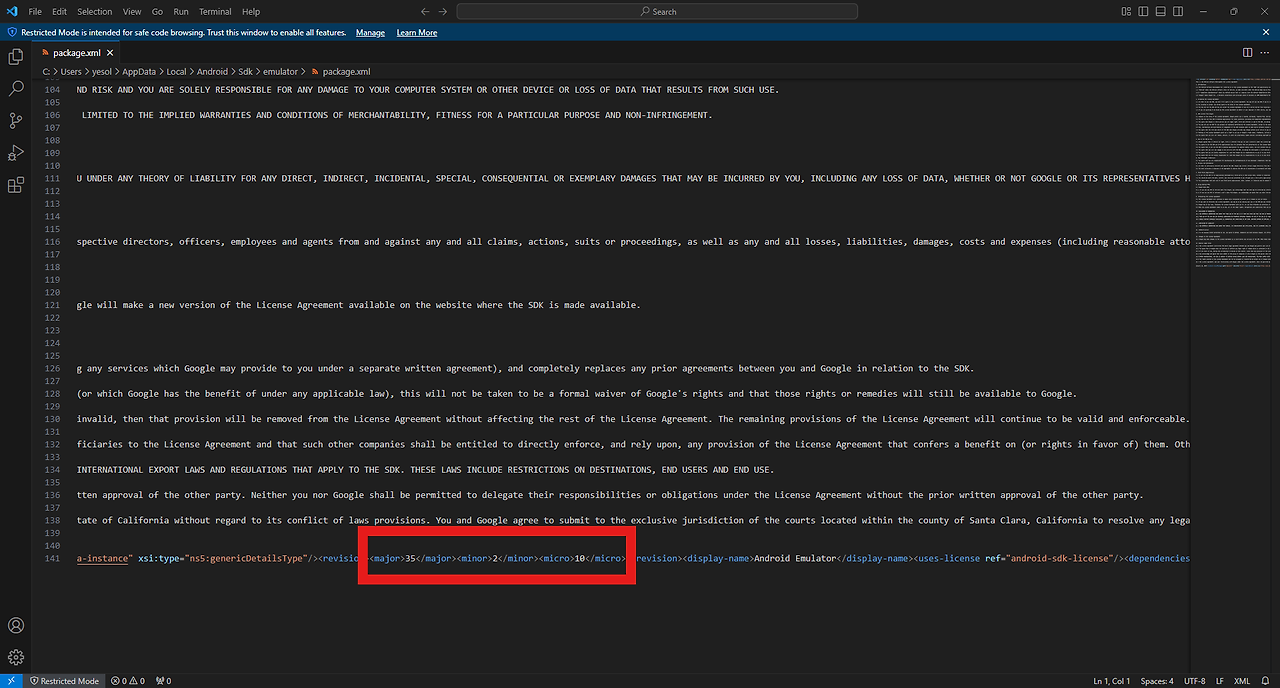Click the Manage link in banner

(370, 32)
